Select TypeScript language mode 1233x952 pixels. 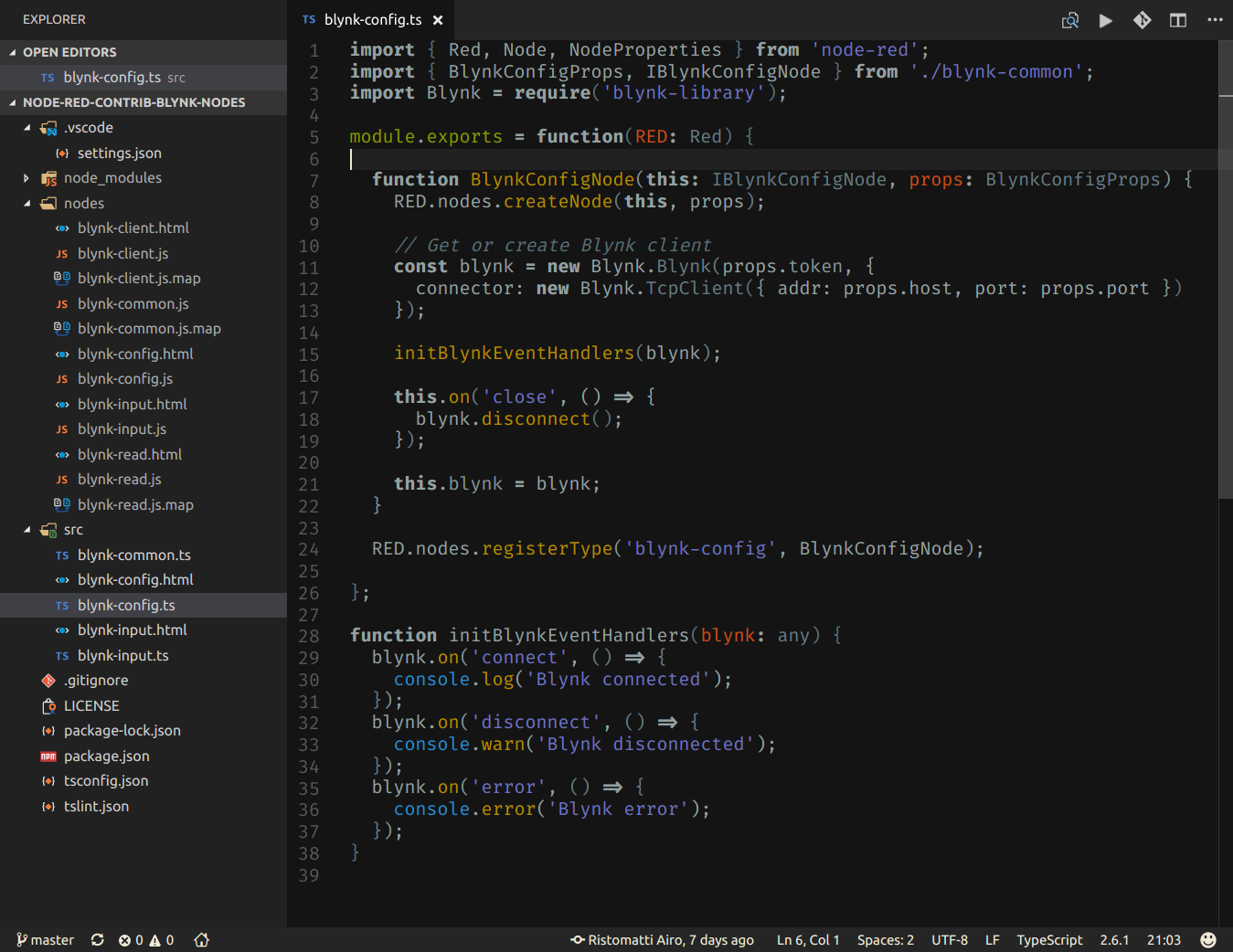[1049, 940]
